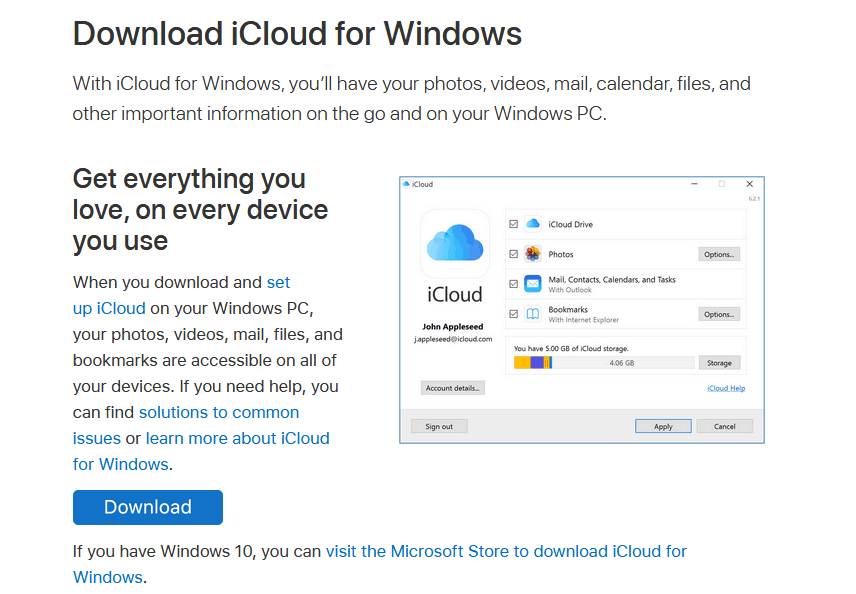Click the "iCloud Drive" label
The image size is (856, 594).
(570, 224)
